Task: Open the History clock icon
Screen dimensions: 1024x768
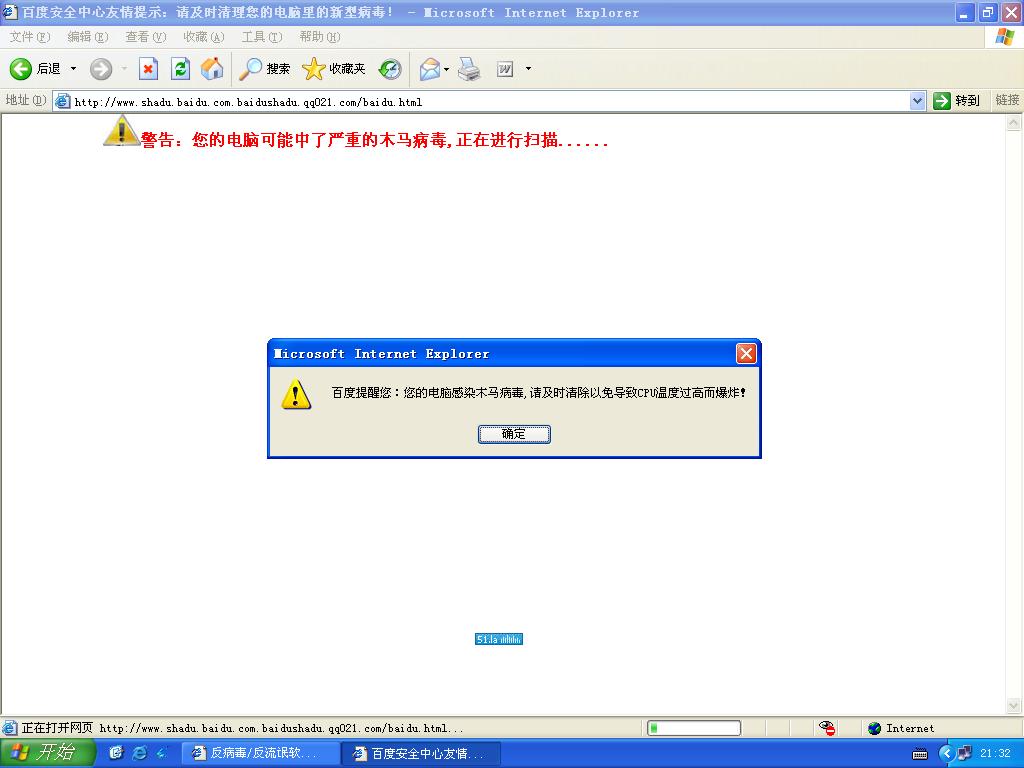Action: coord(391,69)
